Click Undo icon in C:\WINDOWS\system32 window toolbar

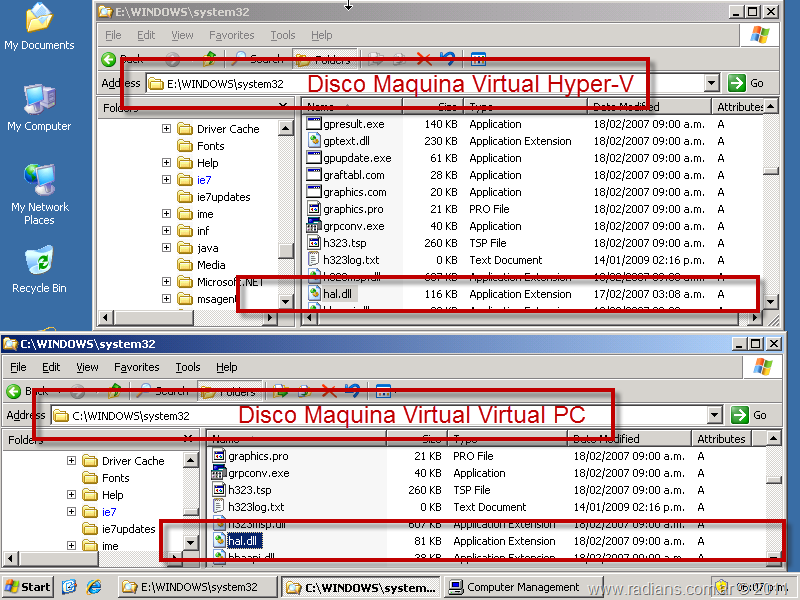pyautogui.click(x=352, y=390)
